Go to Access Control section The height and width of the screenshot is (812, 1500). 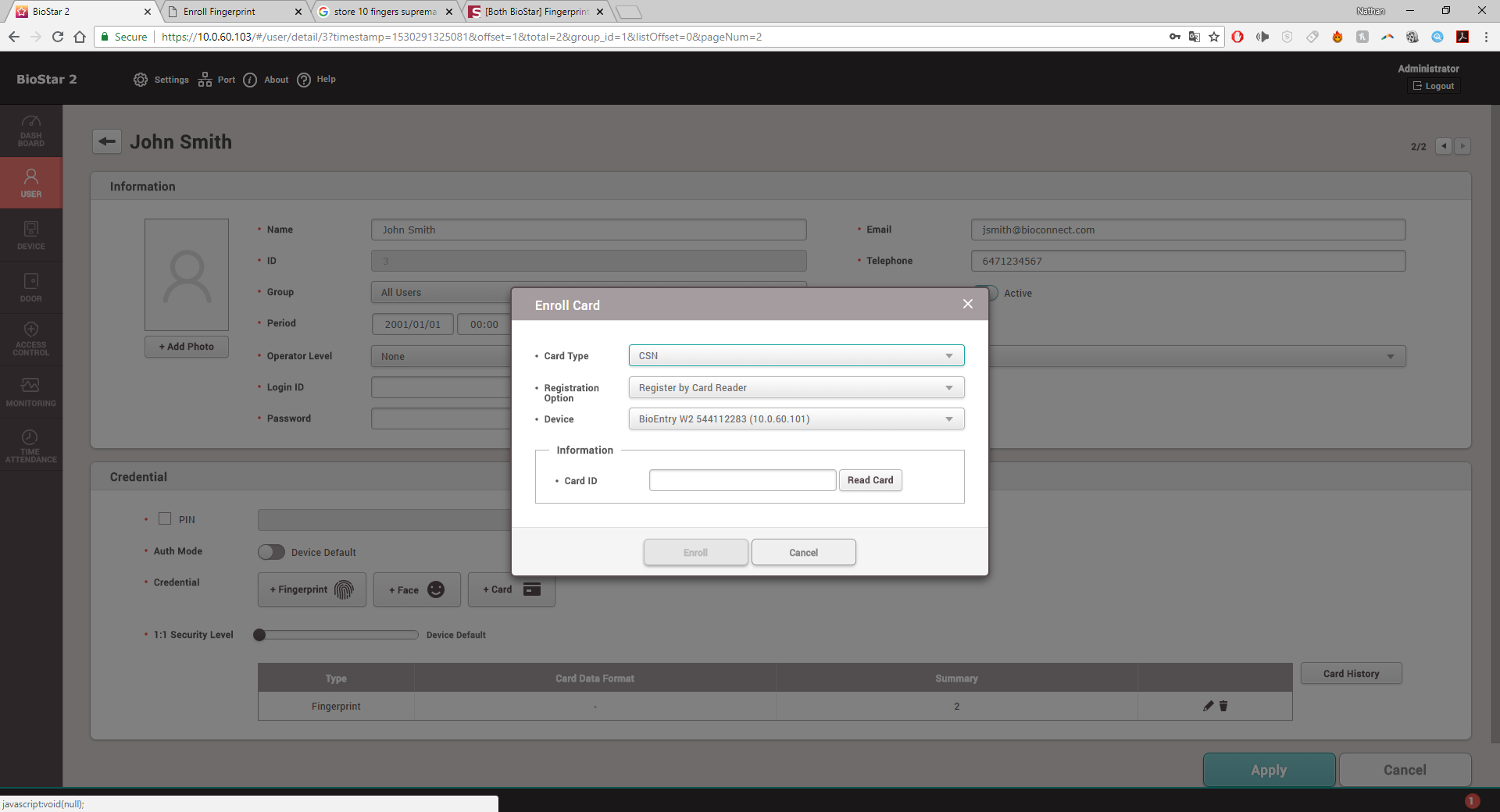coord(30,339)
